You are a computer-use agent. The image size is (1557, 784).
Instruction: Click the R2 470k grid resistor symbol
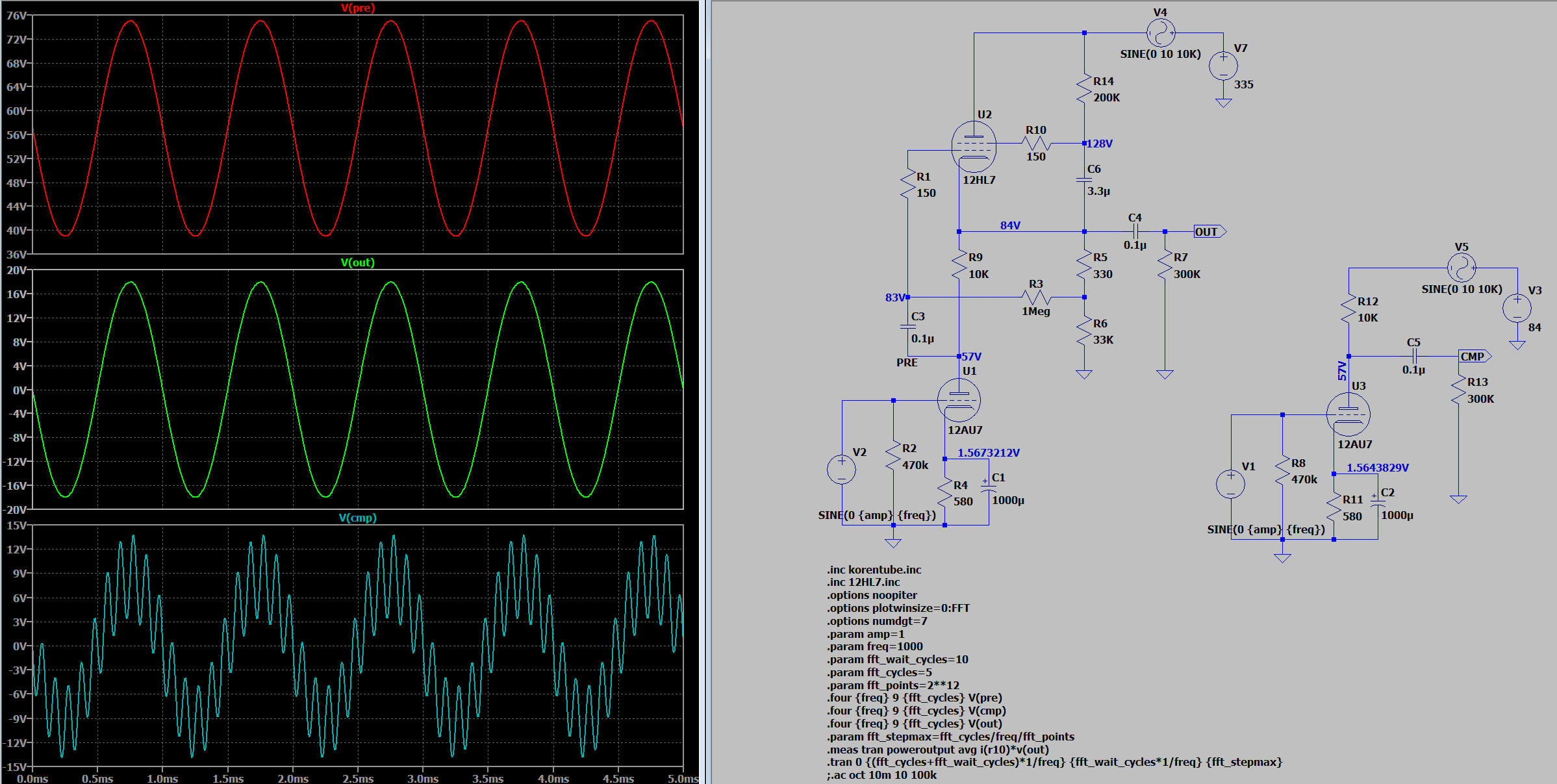tap(893, 457)
